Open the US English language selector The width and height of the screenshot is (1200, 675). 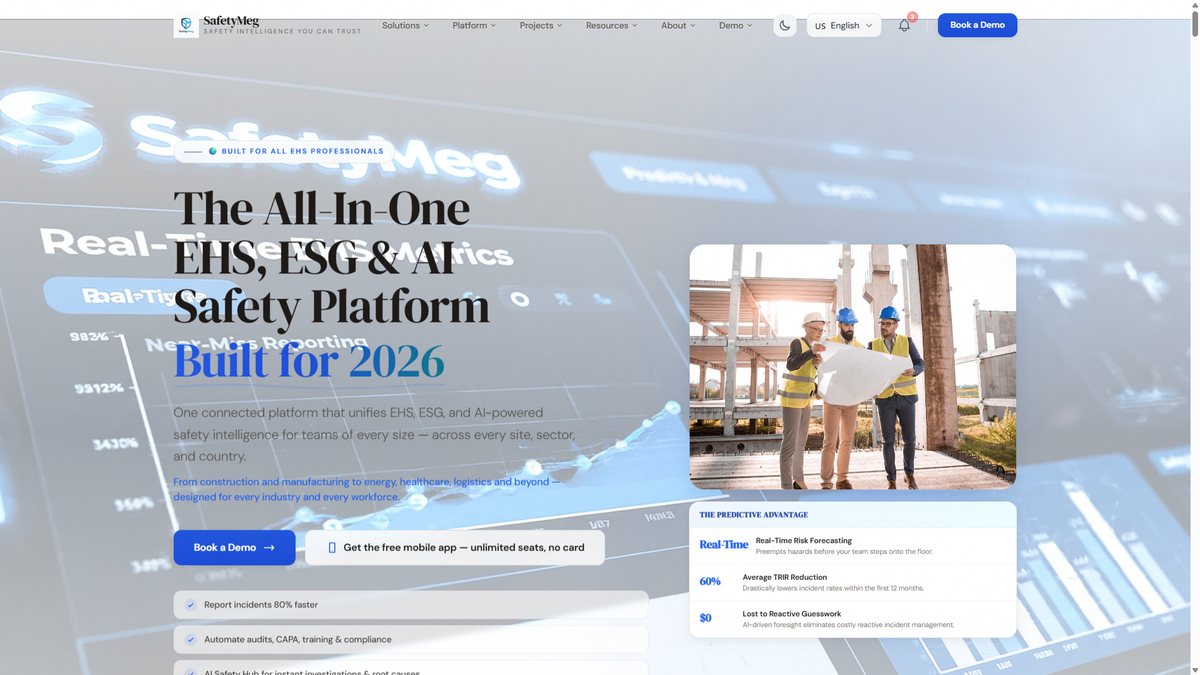point(844,25)
